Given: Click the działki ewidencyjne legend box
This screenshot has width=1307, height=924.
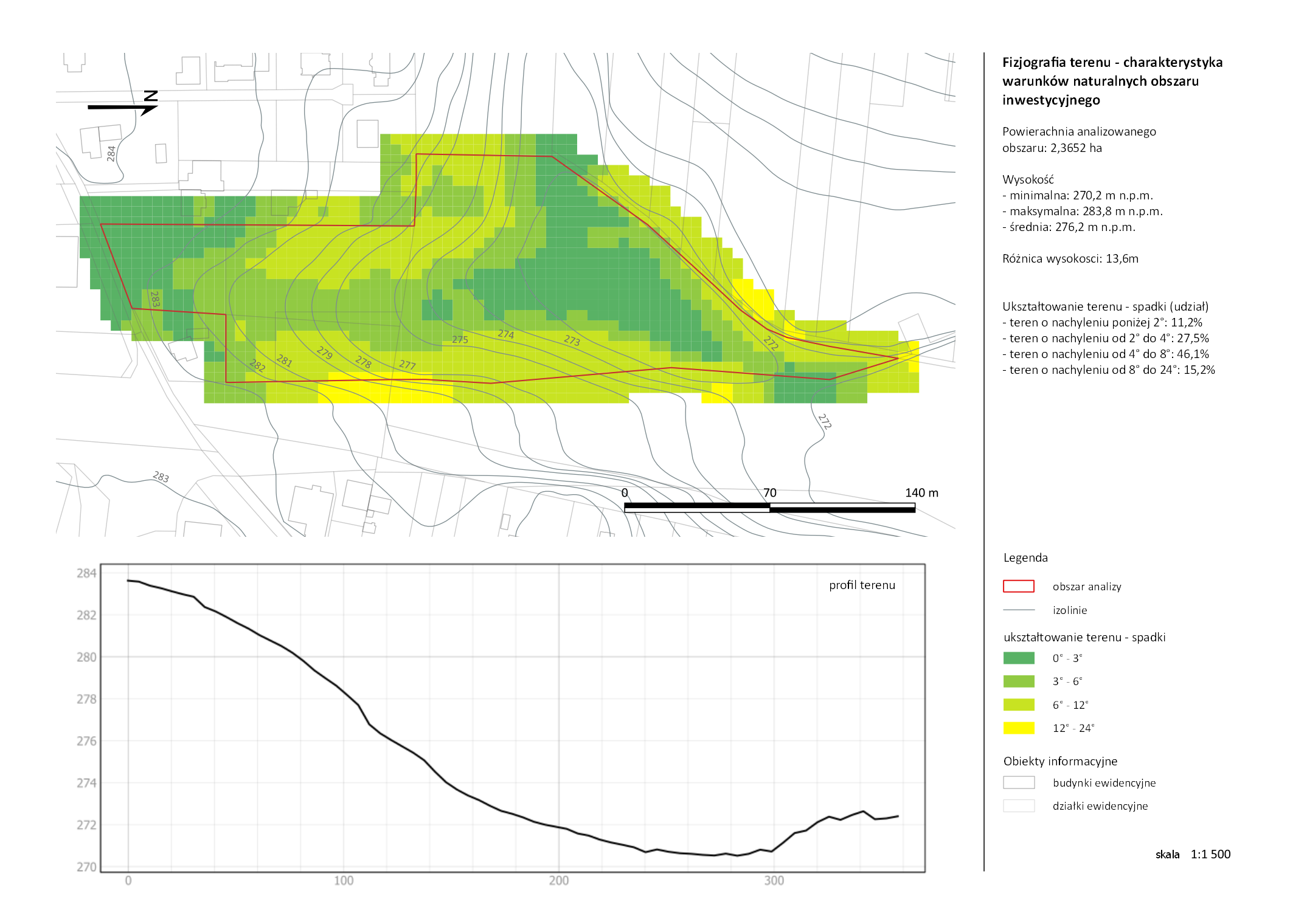Looking at the screenshot, I should 1018,805.
